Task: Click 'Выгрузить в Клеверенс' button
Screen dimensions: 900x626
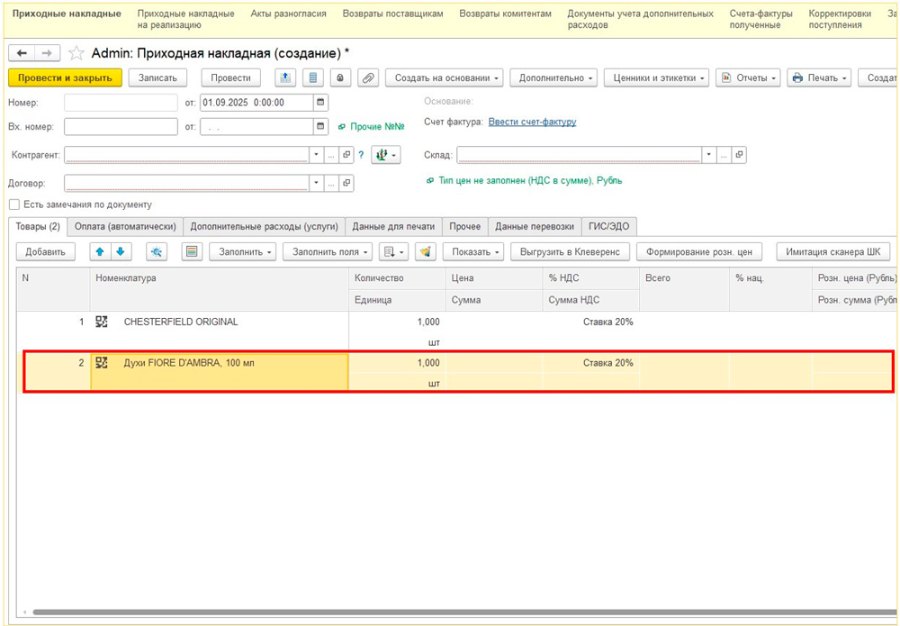Action: pos(570,252)
